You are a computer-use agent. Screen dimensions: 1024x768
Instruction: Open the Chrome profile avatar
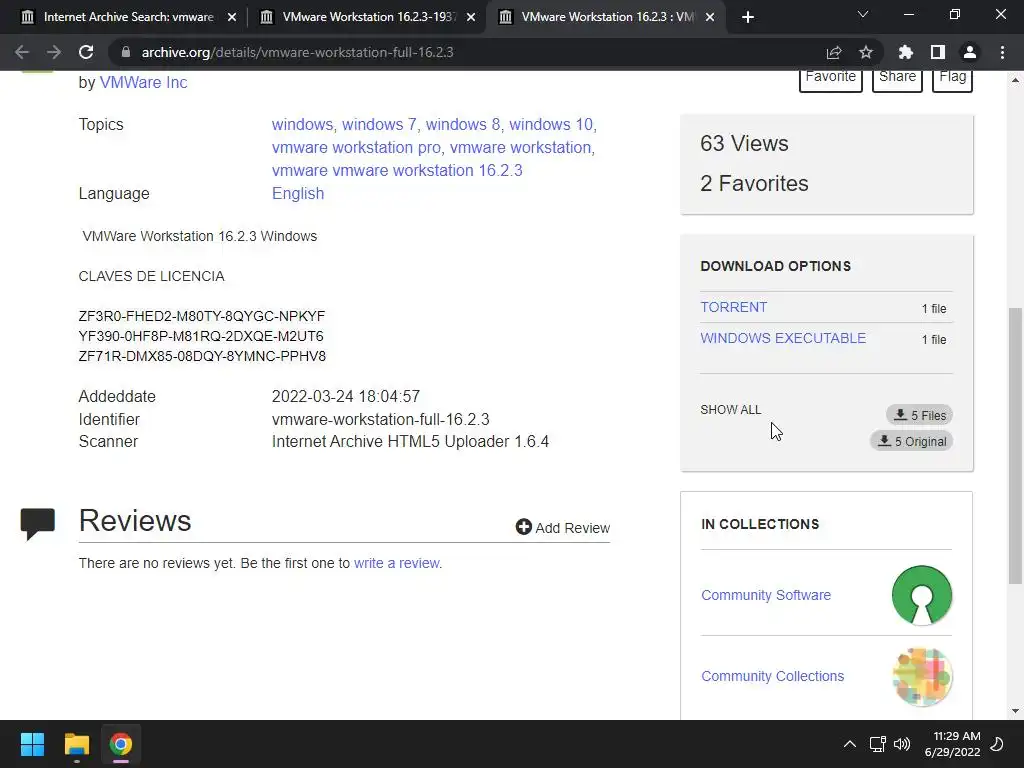[x=970, y=52]
